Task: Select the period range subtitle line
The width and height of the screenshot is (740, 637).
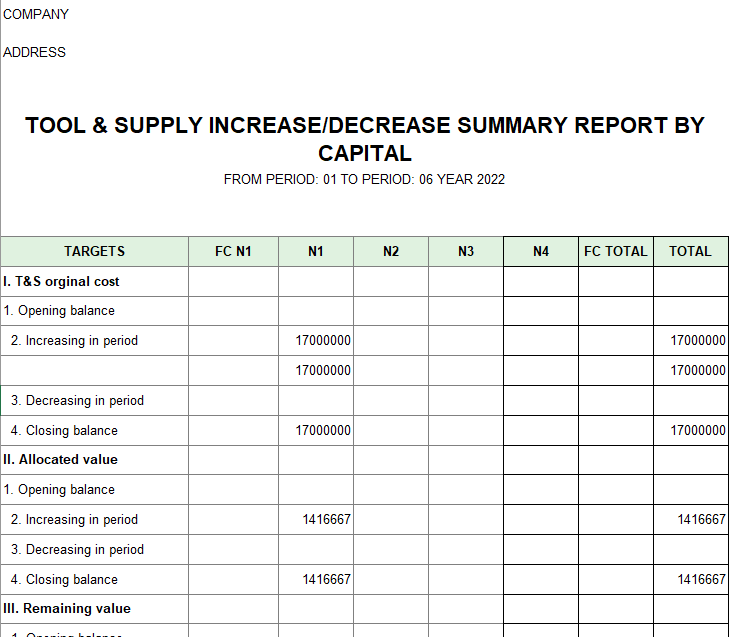Action: [x=364, y=180]
